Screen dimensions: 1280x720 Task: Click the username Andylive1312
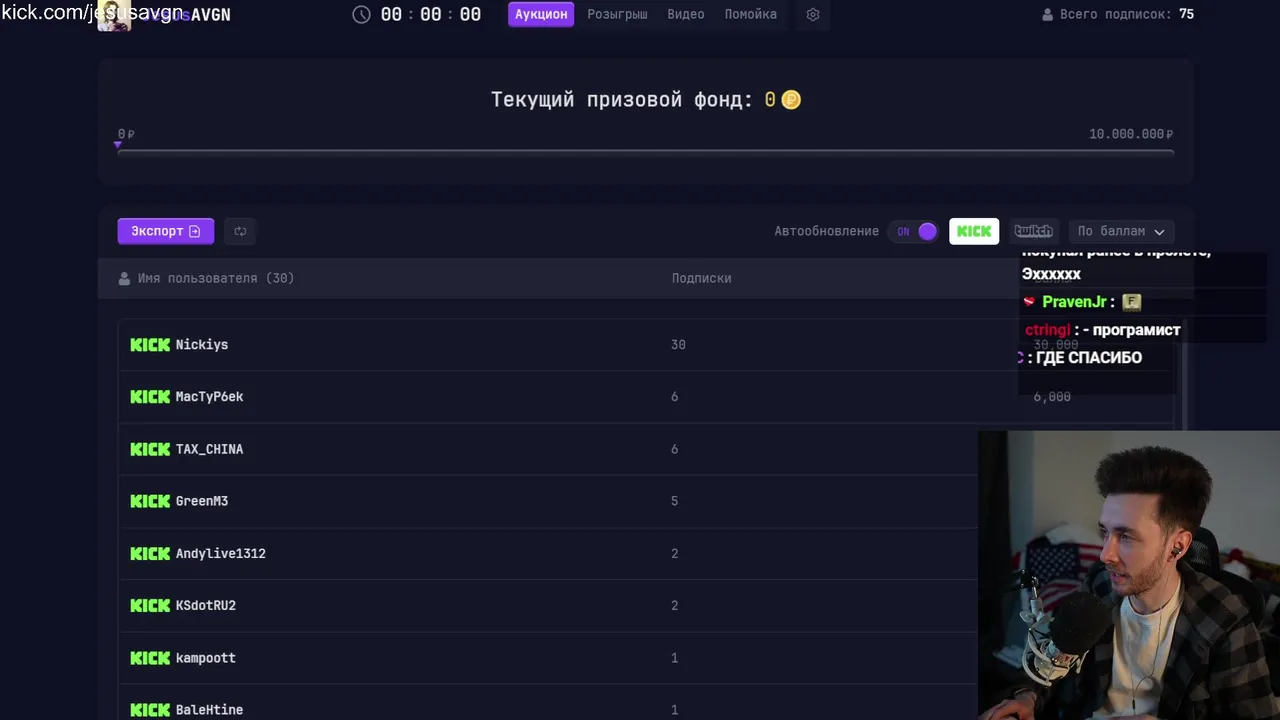click(221, 553)
